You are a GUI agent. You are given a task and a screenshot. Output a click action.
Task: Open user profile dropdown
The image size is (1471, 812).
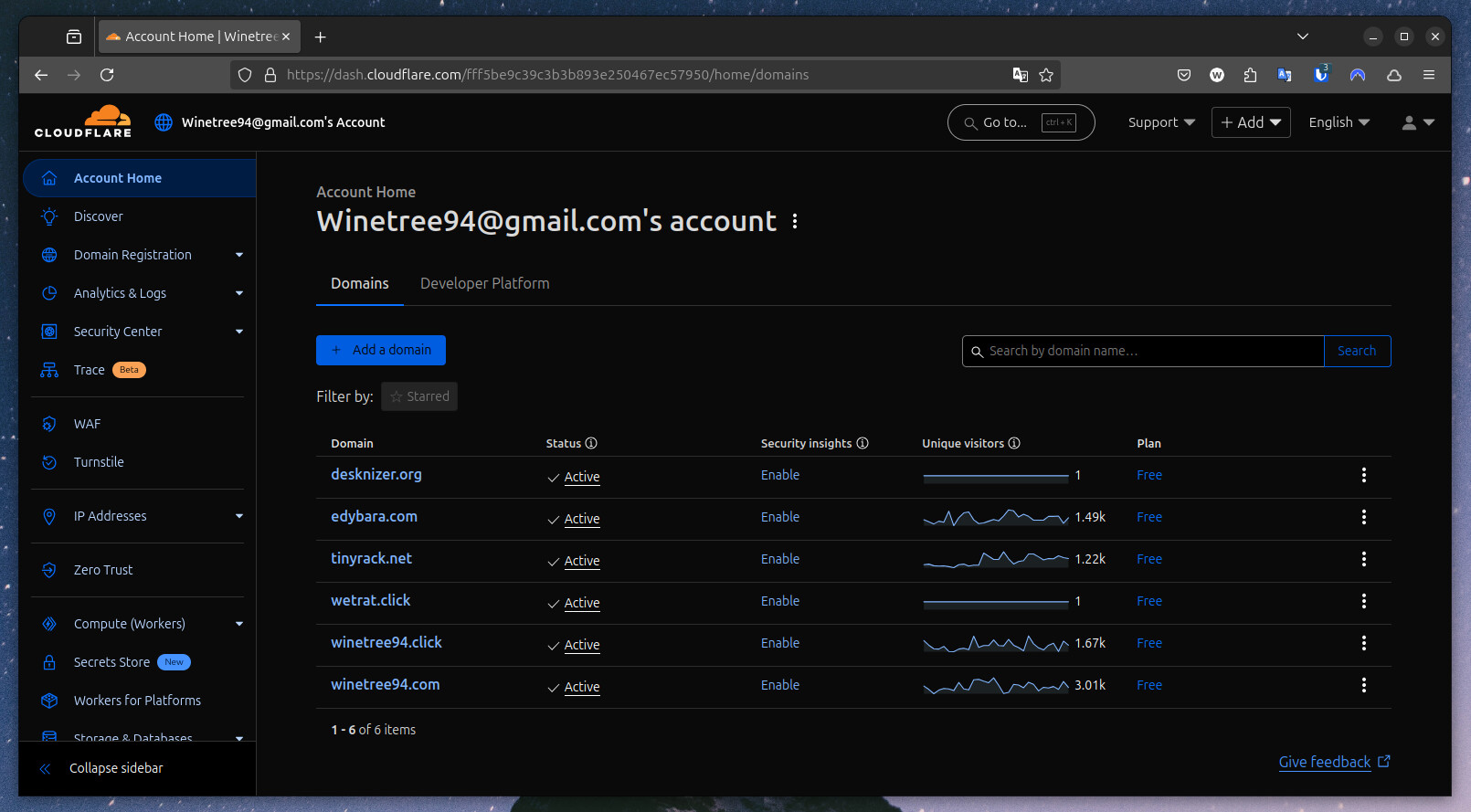[1418, 122]
